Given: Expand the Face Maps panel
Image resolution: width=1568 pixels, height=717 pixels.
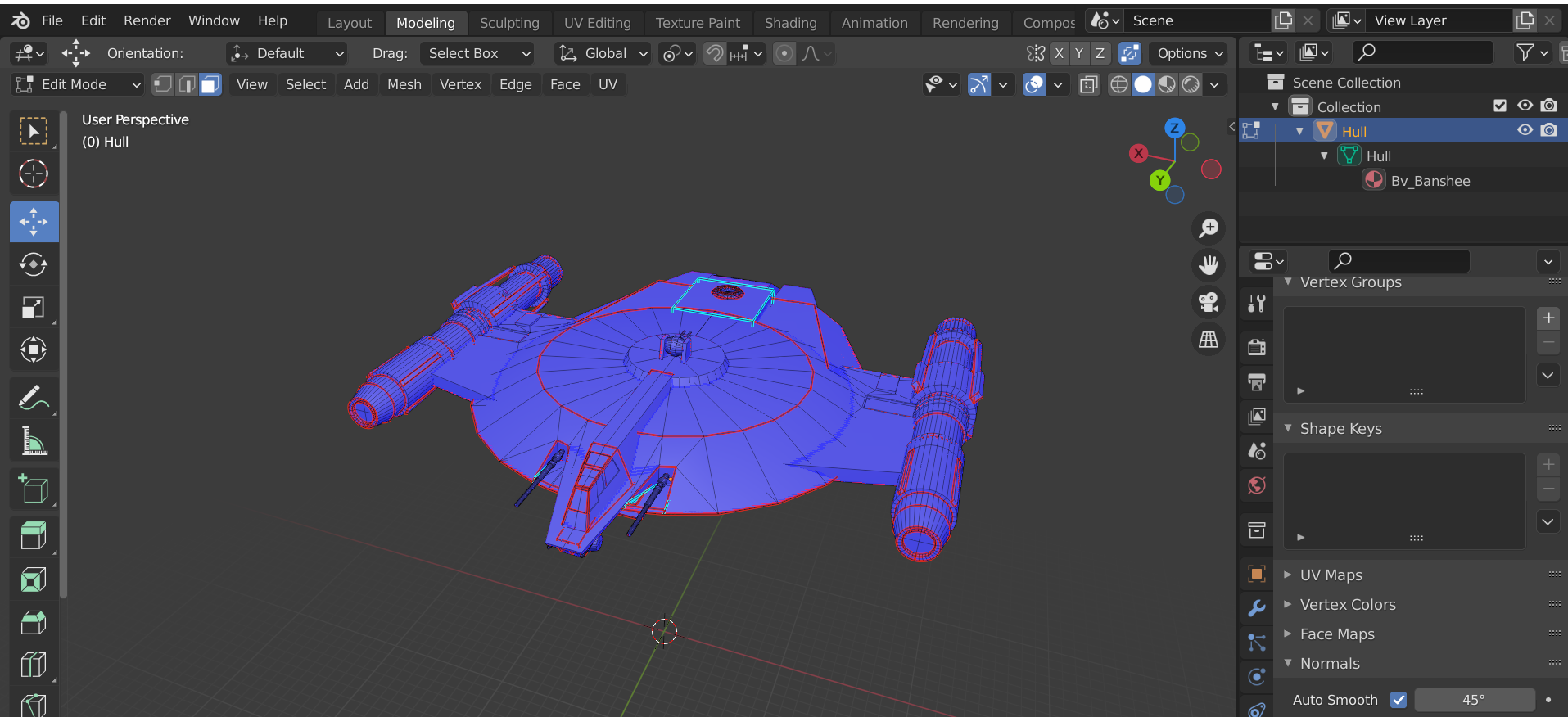Looking at the screenshot, I should tap(1288, 634).
